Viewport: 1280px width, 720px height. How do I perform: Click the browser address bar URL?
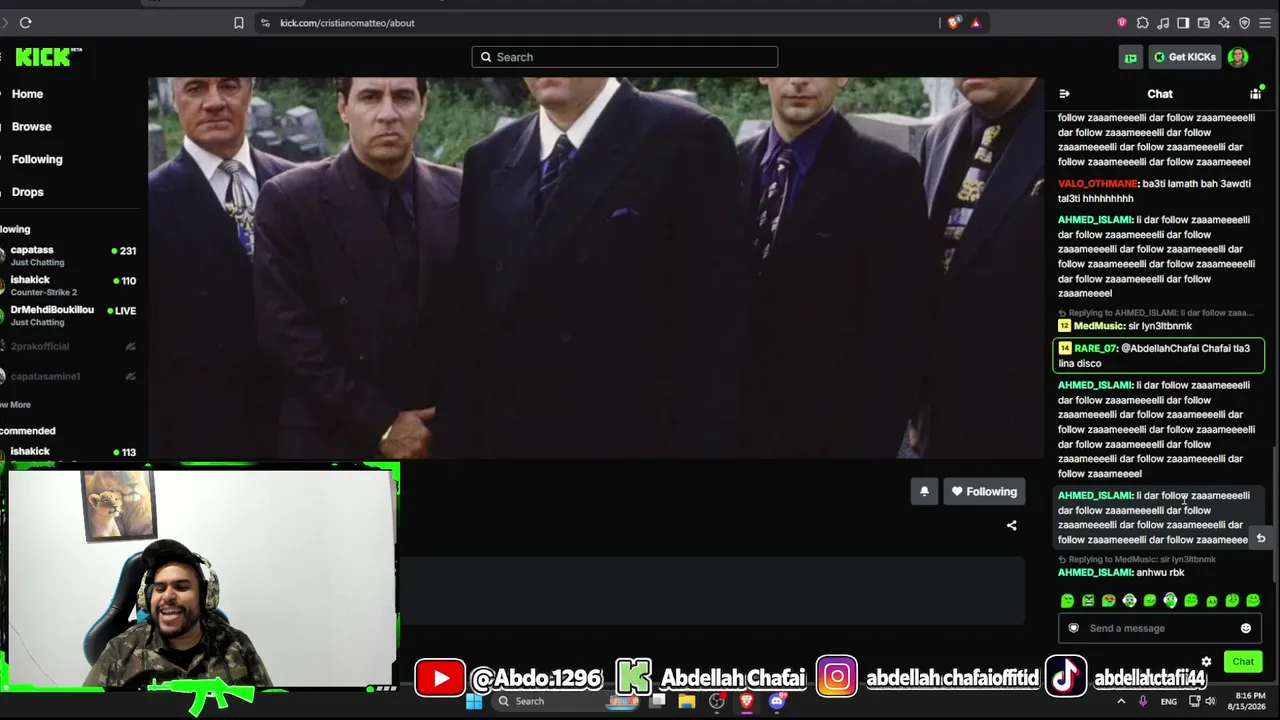coord(347,23)
